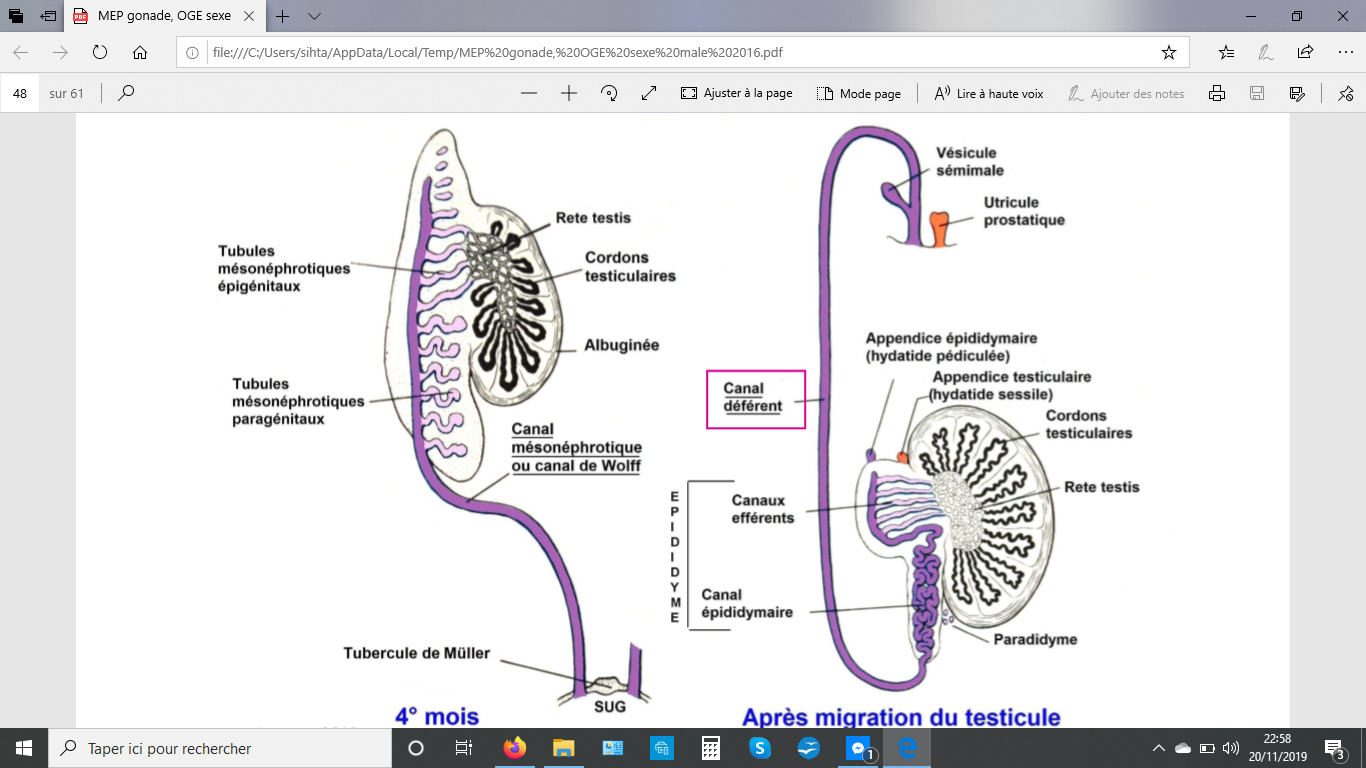Click the page number field showing 48
1366x768 pixels.
[20, 93]
